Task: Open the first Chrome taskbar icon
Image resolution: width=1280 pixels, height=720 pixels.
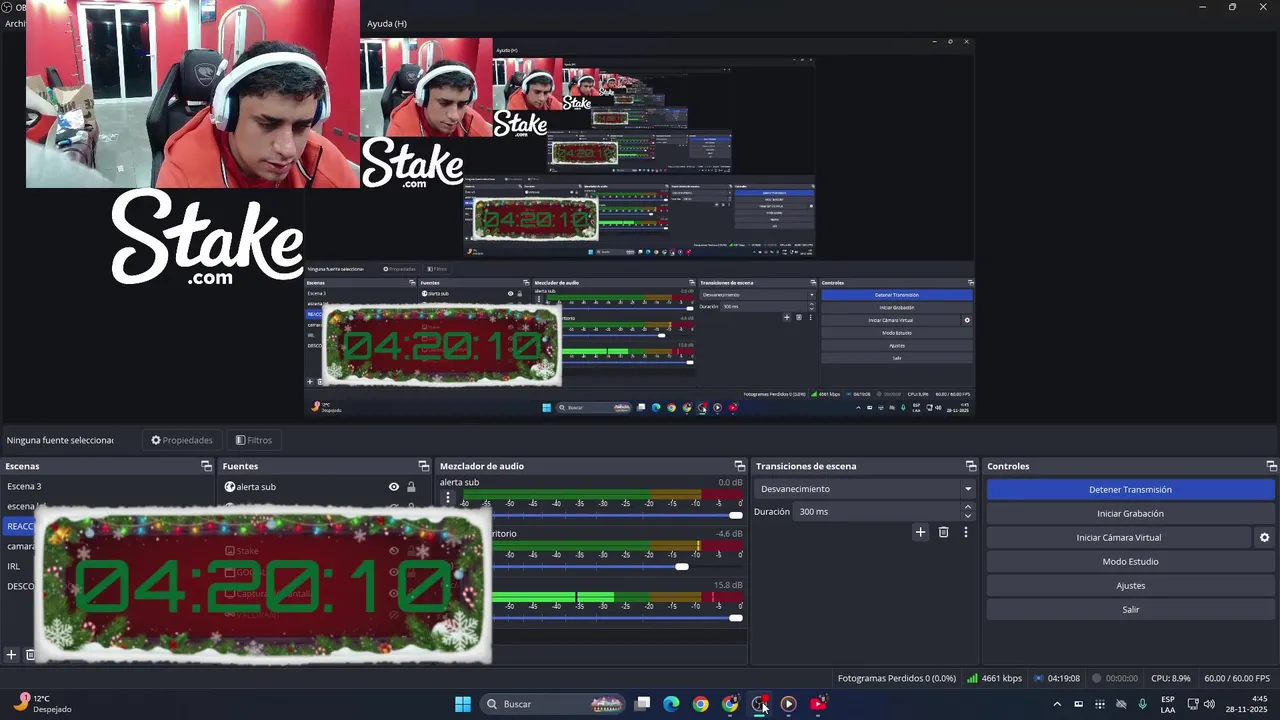Action: (x=700, y=704)
